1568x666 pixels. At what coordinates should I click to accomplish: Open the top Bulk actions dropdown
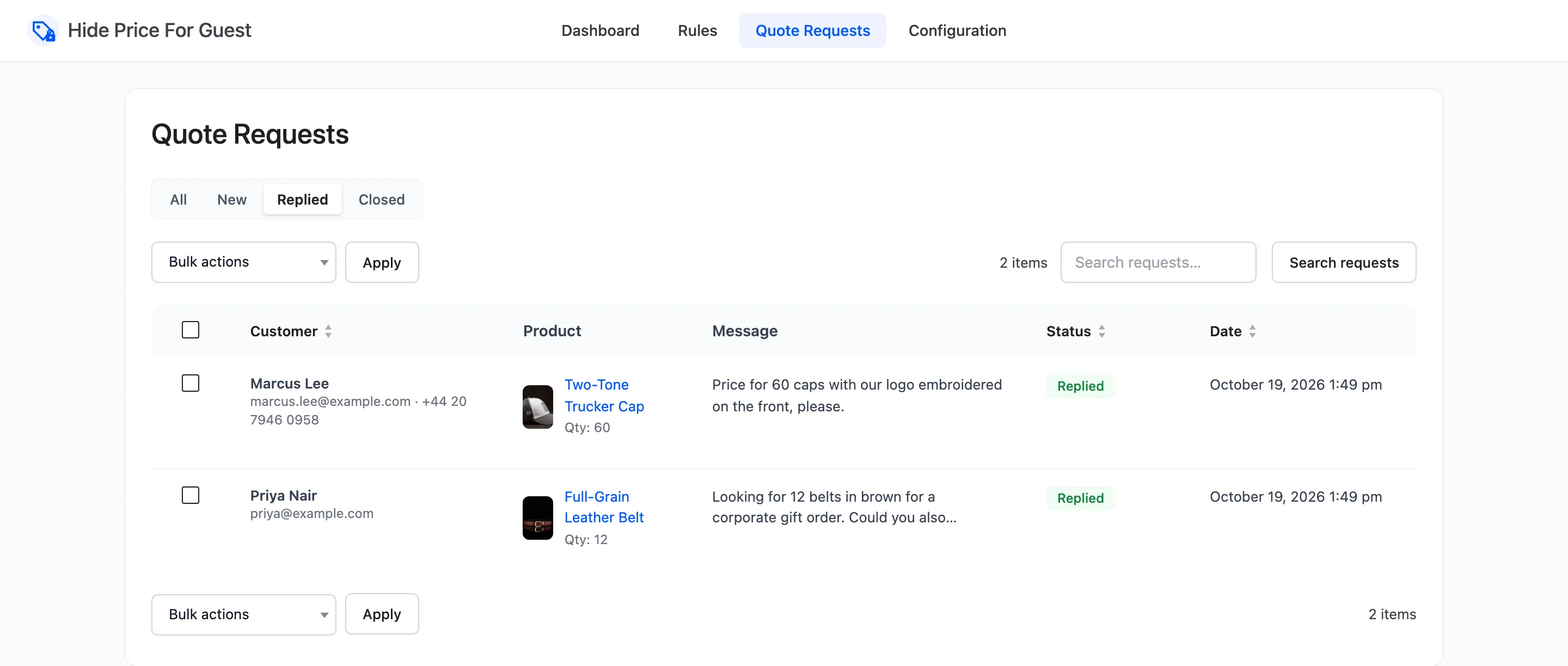243,262
